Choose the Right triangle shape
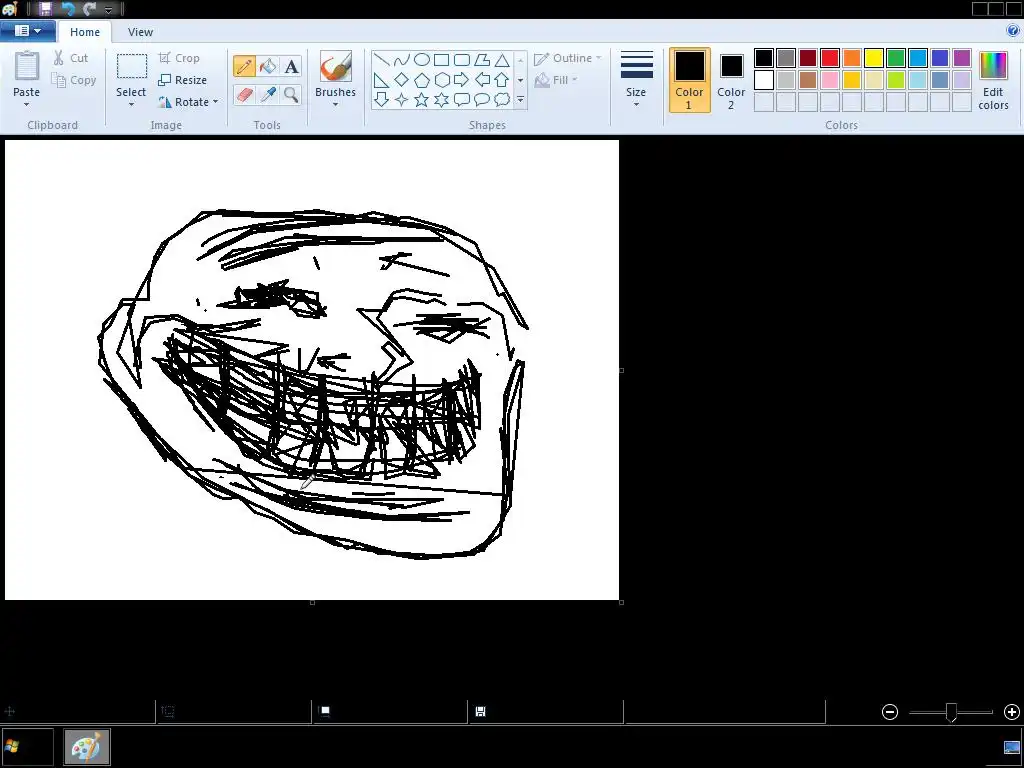1024x768 pixels. pyautogui.click(x=382, y=80)
